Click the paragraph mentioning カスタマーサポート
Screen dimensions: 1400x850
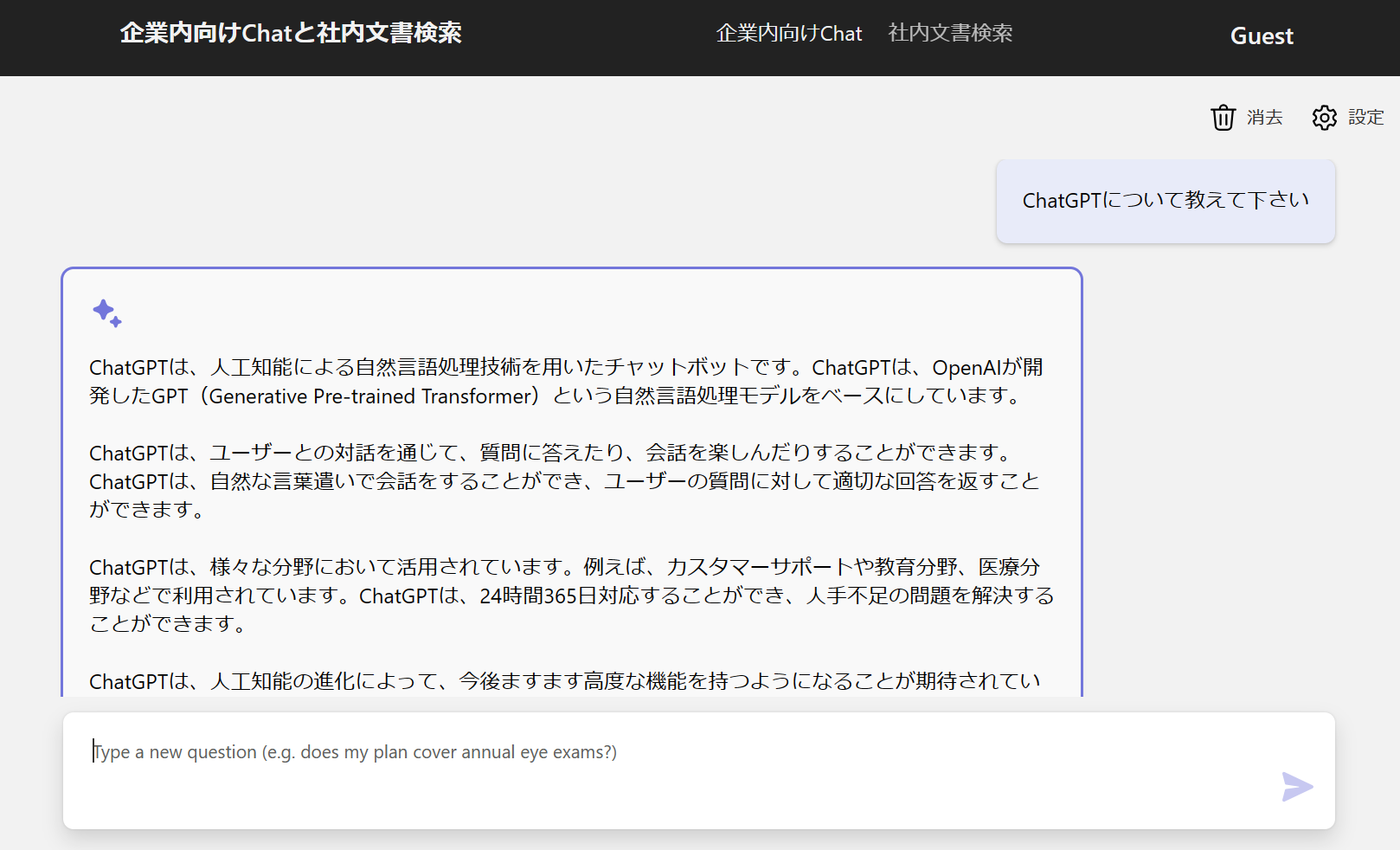pos(571,596)
